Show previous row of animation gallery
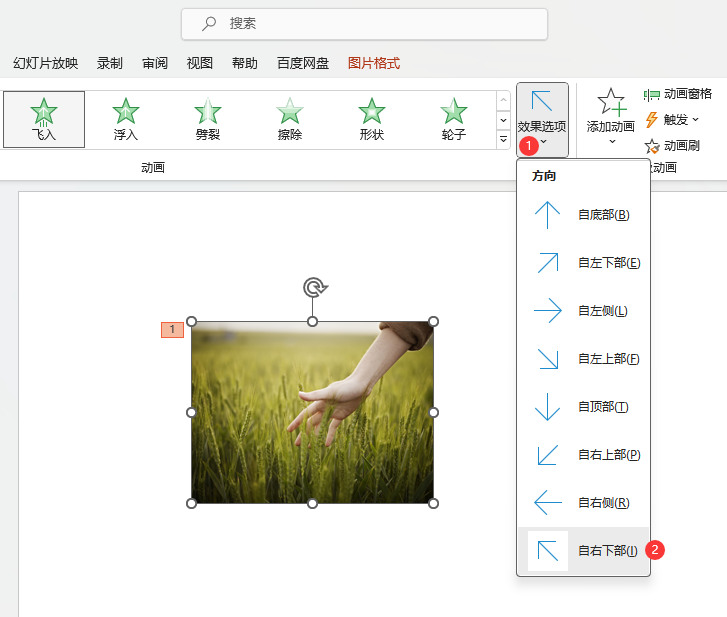This screenshot has height=617, width=727. point(504,101)
